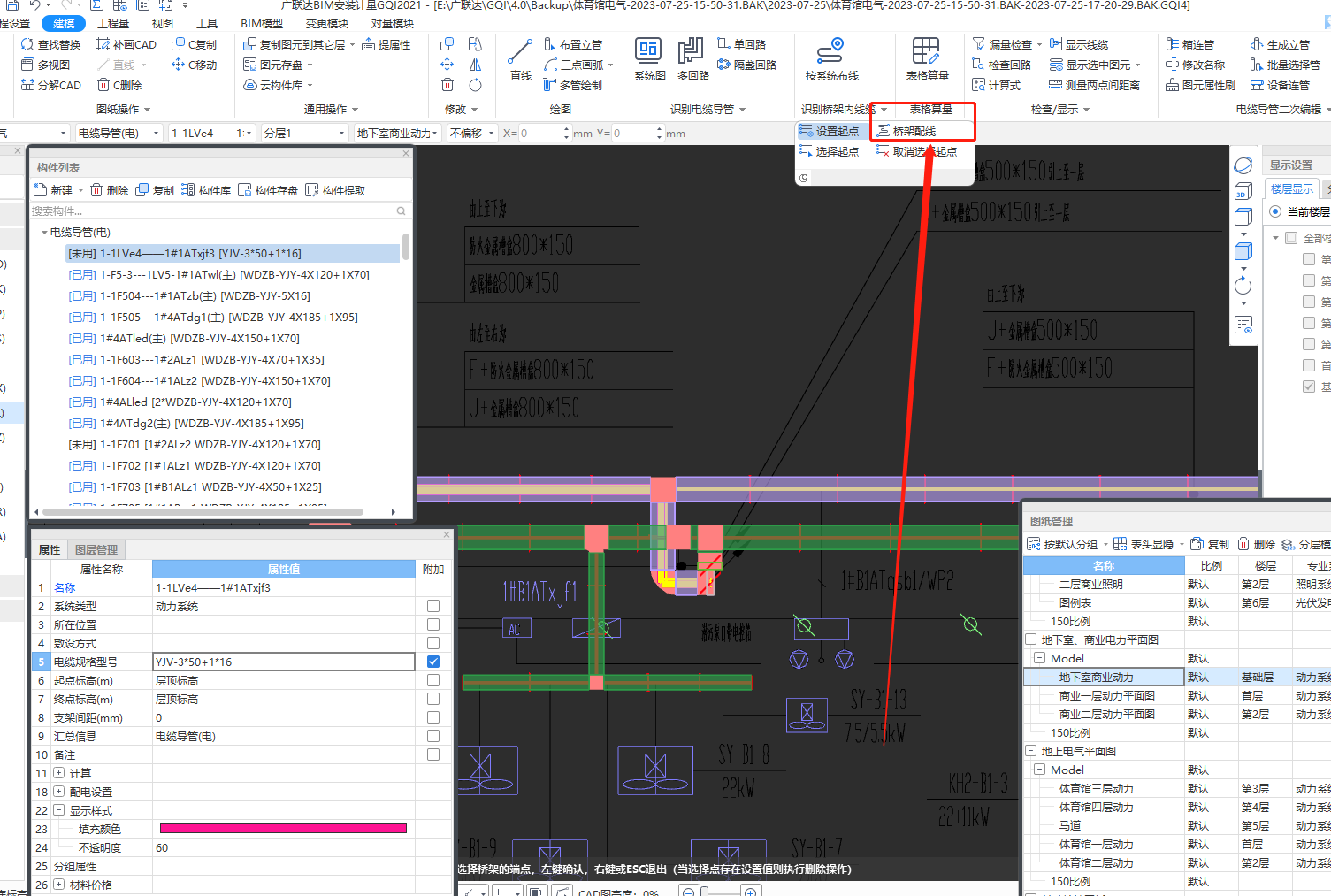Click the mirror icon in 修改 group
The image size is (1331, 896).
[x=475, y=65]
